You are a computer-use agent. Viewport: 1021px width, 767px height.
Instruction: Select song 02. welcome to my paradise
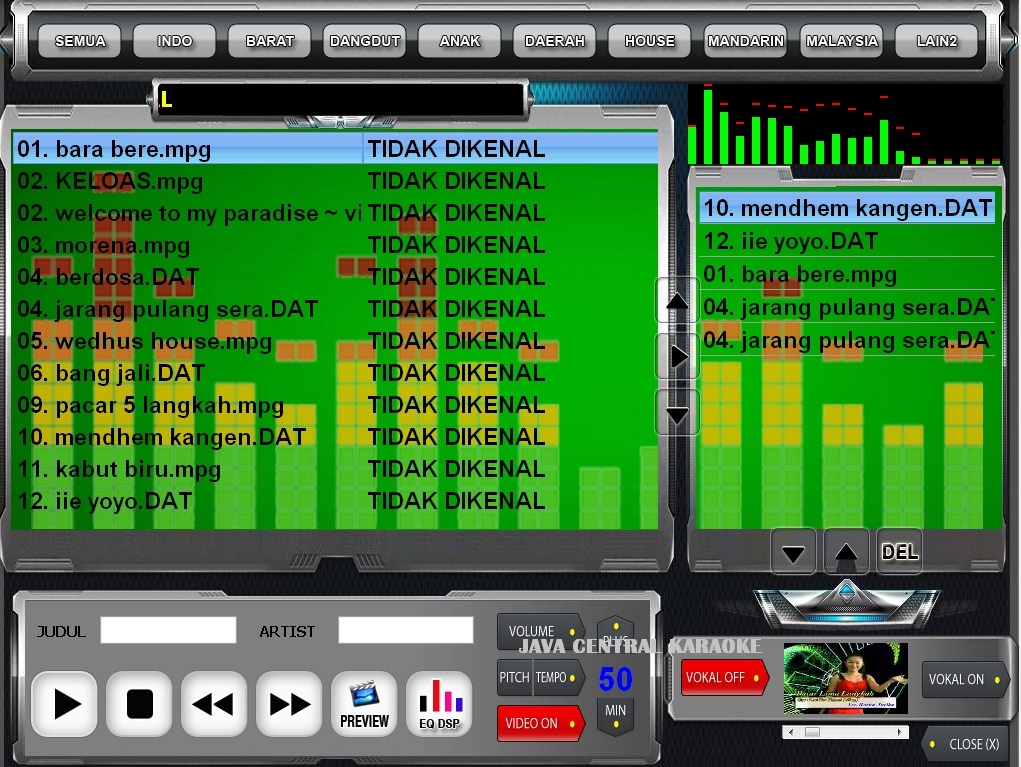coord(335,213)
